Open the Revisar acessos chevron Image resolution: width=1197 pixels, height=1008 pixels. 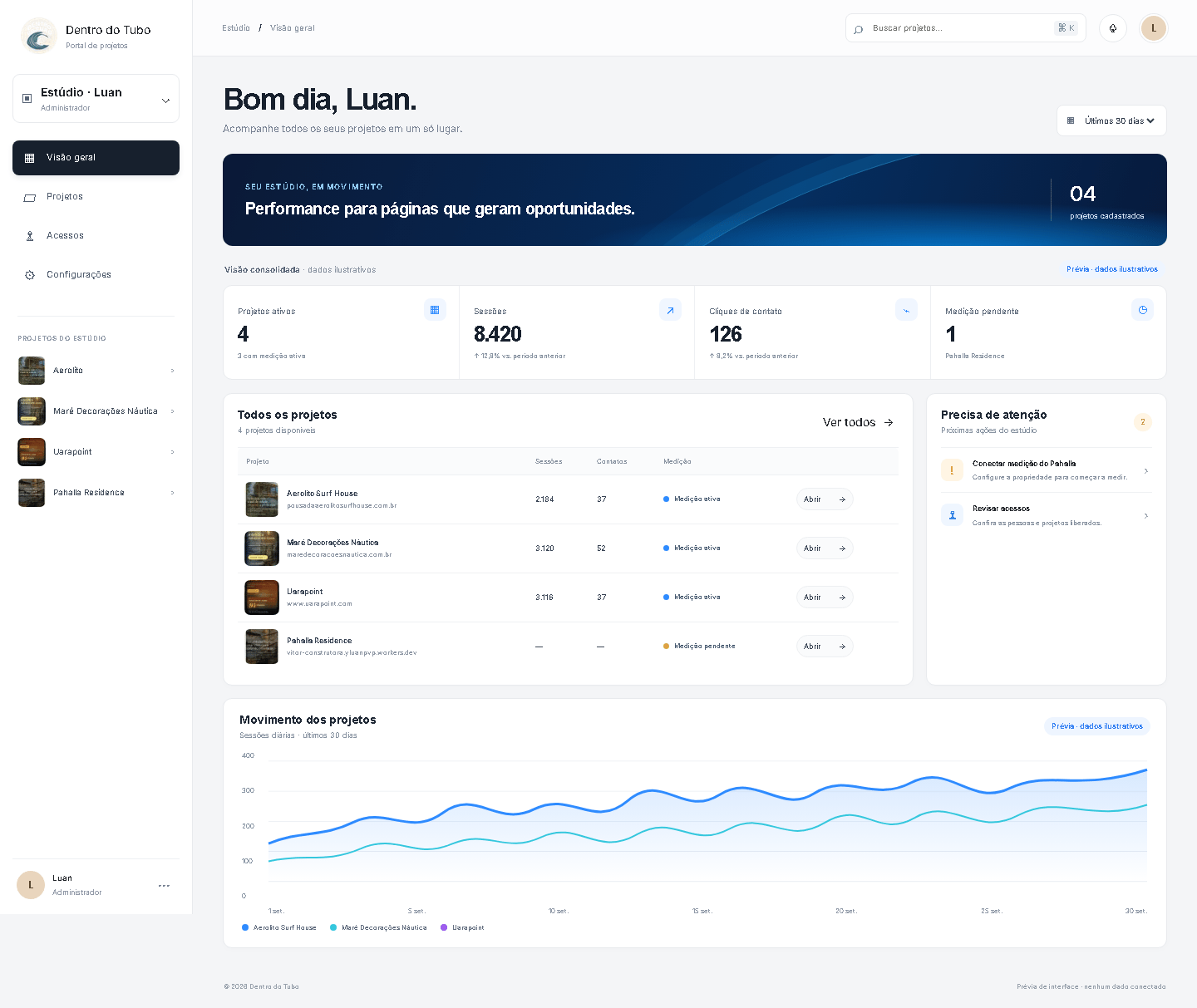(x=1146, y=516)
